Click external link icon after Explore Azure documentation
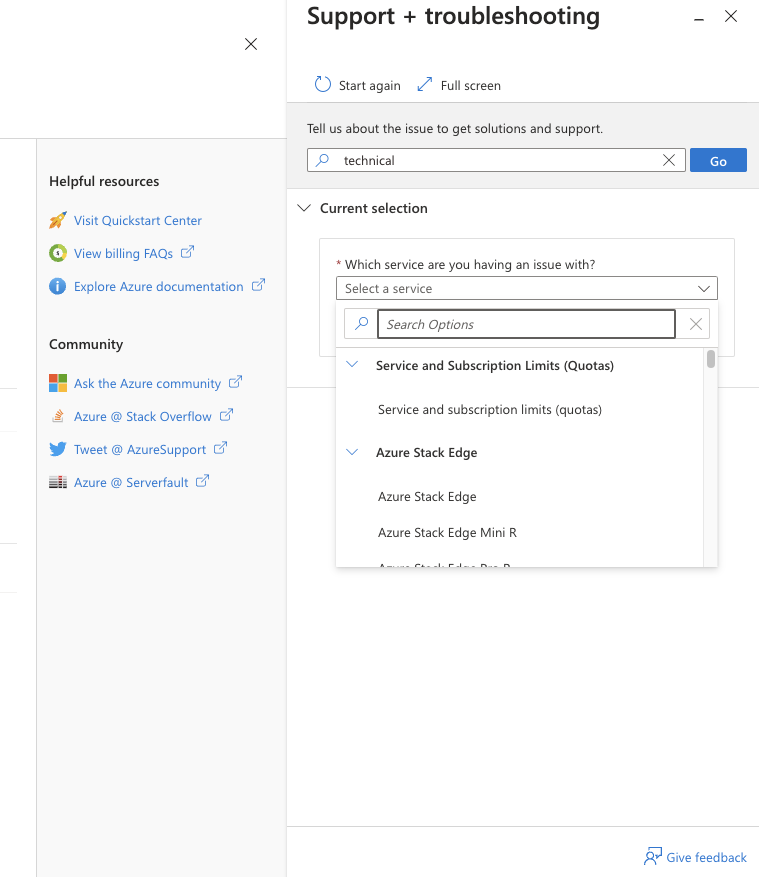 258,285
